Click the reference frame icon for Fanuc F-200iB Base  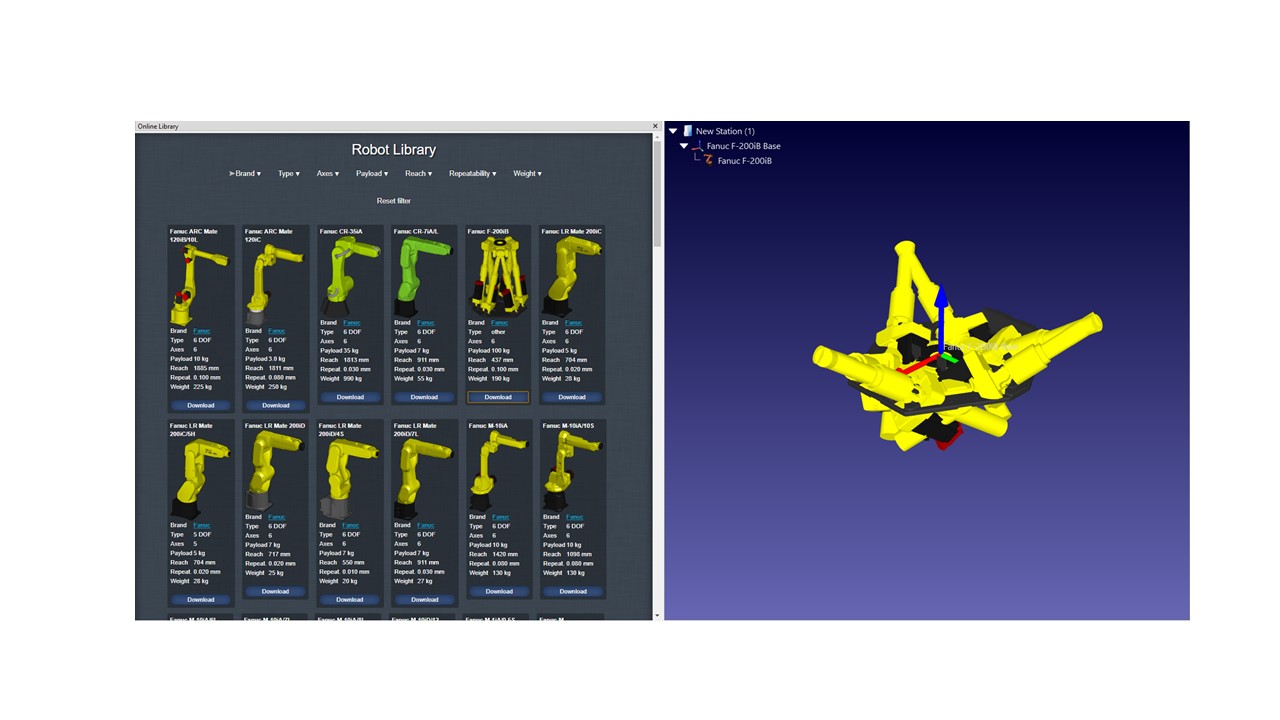click(x=698, y=146)
